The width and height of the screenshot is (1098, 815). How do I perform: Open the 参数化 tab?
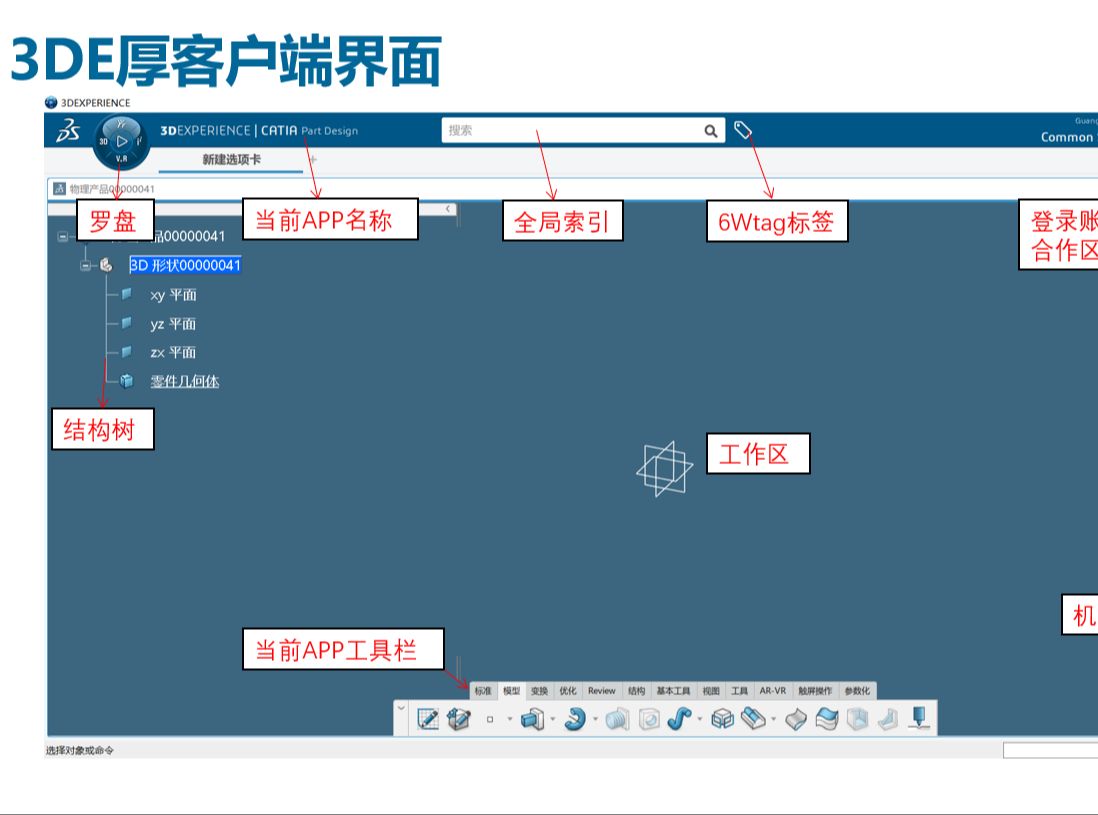pyautogui.click(x=857, y=691)
